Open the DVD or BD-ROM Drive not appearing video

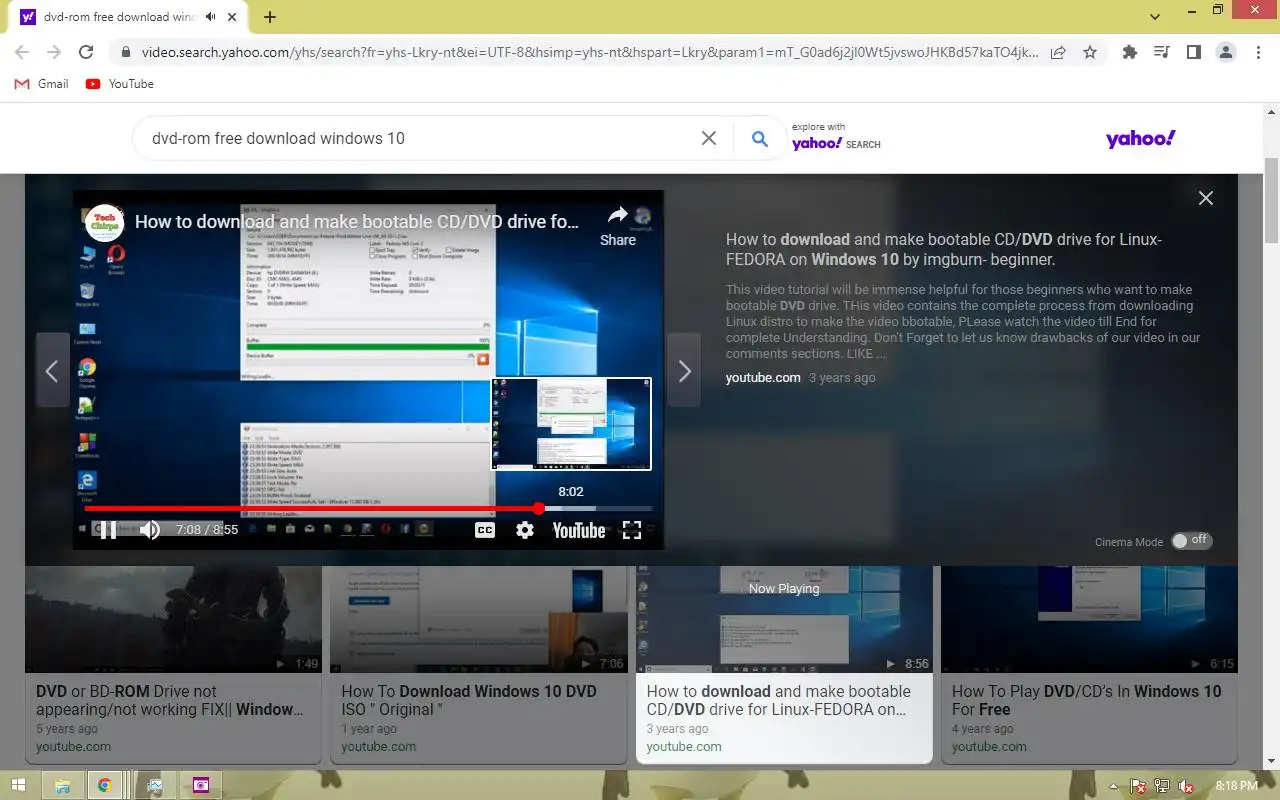pos(173,618)
